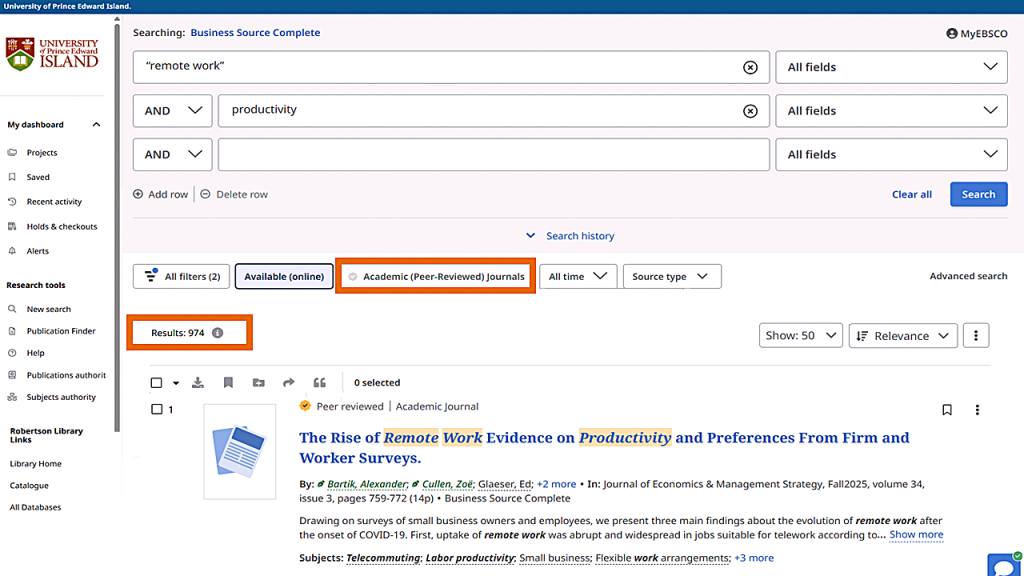Go to Publication Finder tool
The width and height of the screenshot is (1024, 576).
[61, 331]
